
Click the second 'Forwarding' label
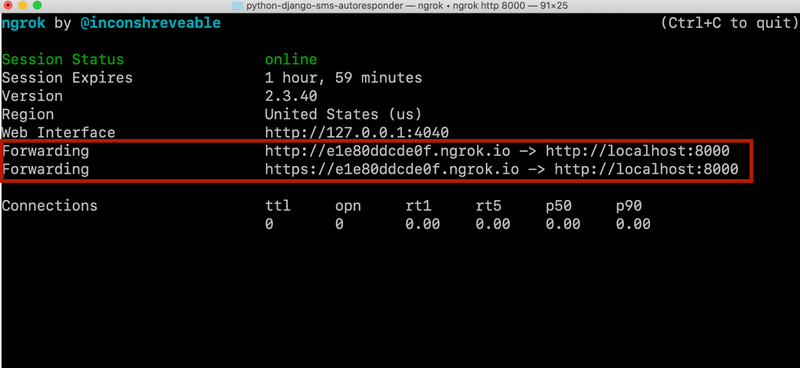tap(45, 169)
